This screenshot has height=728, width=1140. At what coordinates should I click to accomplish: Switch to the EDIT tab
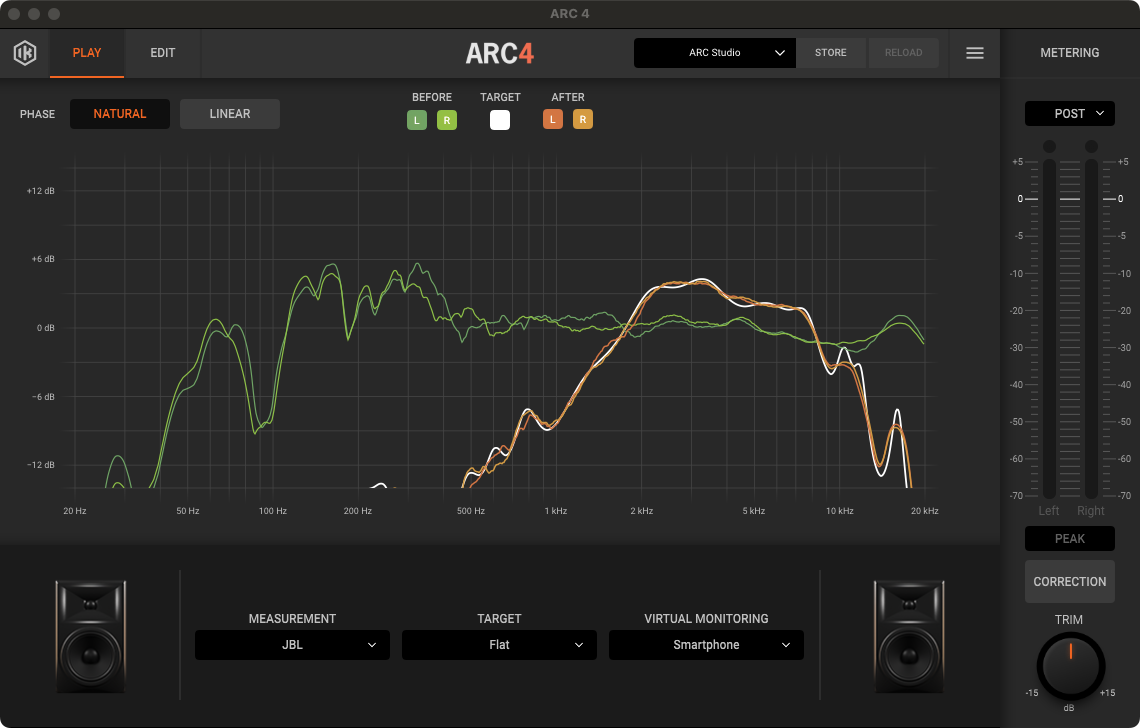tap(163, 53)
